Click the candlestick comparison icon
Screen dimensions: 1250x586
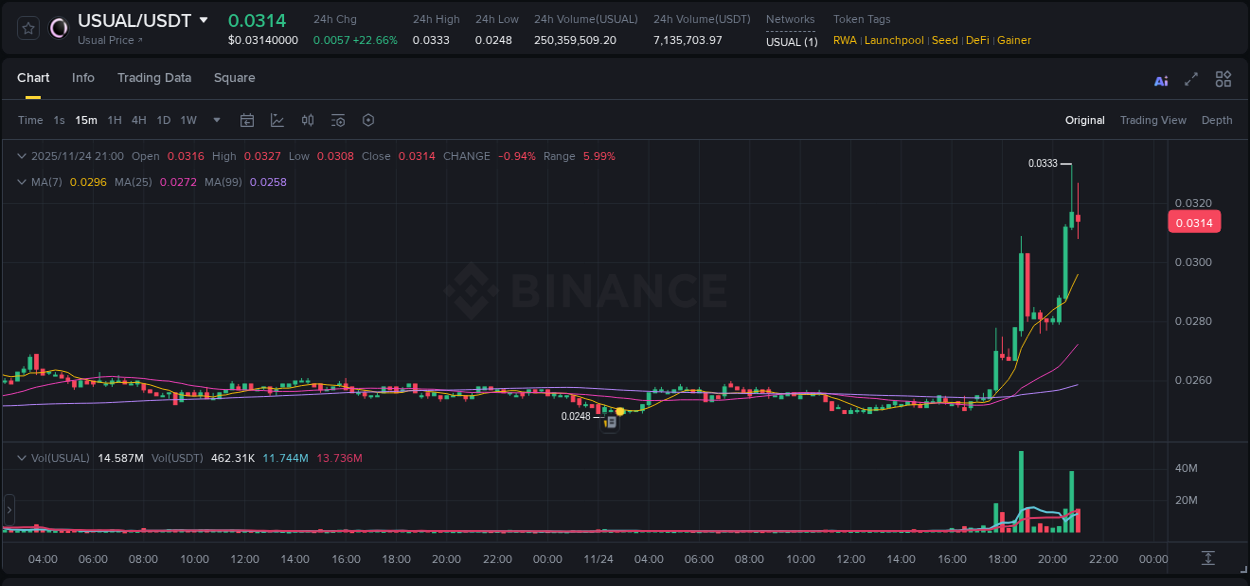pyautogui.click(x=307, y=120)
